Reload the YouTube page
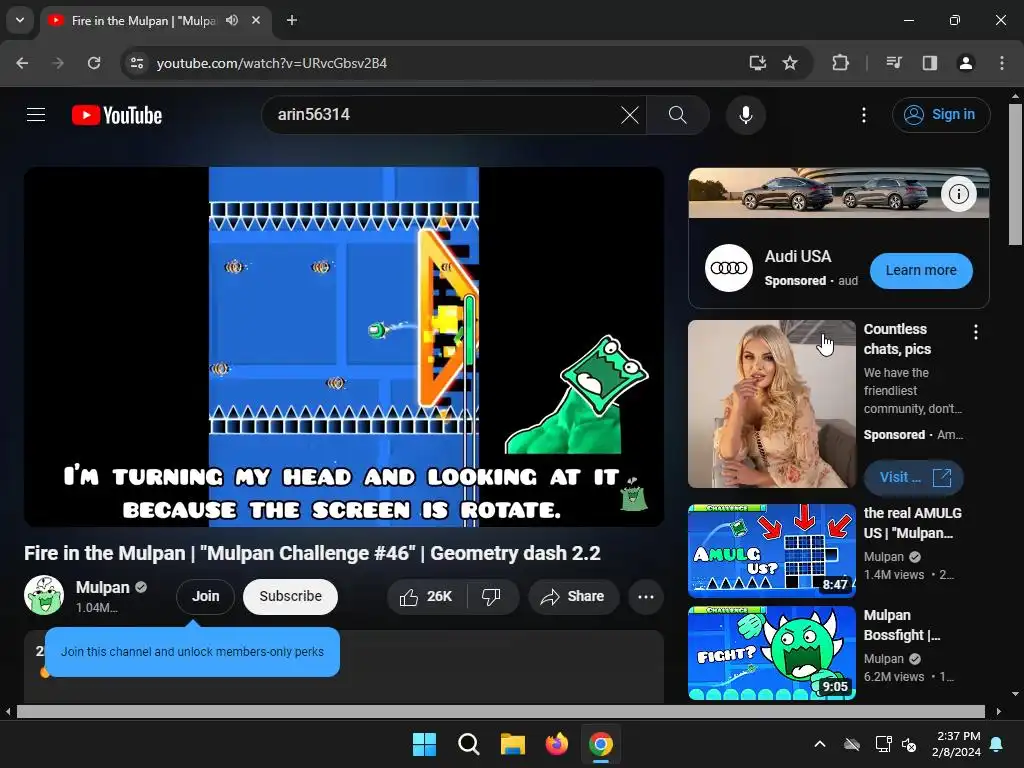 pos(94,63)
